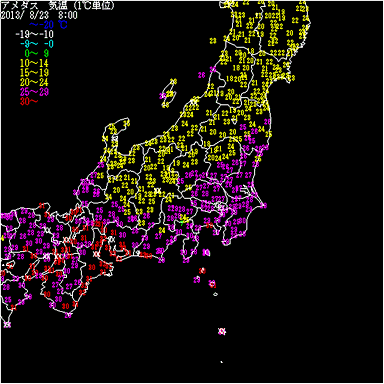This screenshot has height=384, width=384.
Task: Click the 'アメダス 気温' map title
Action: click(58, 5)
